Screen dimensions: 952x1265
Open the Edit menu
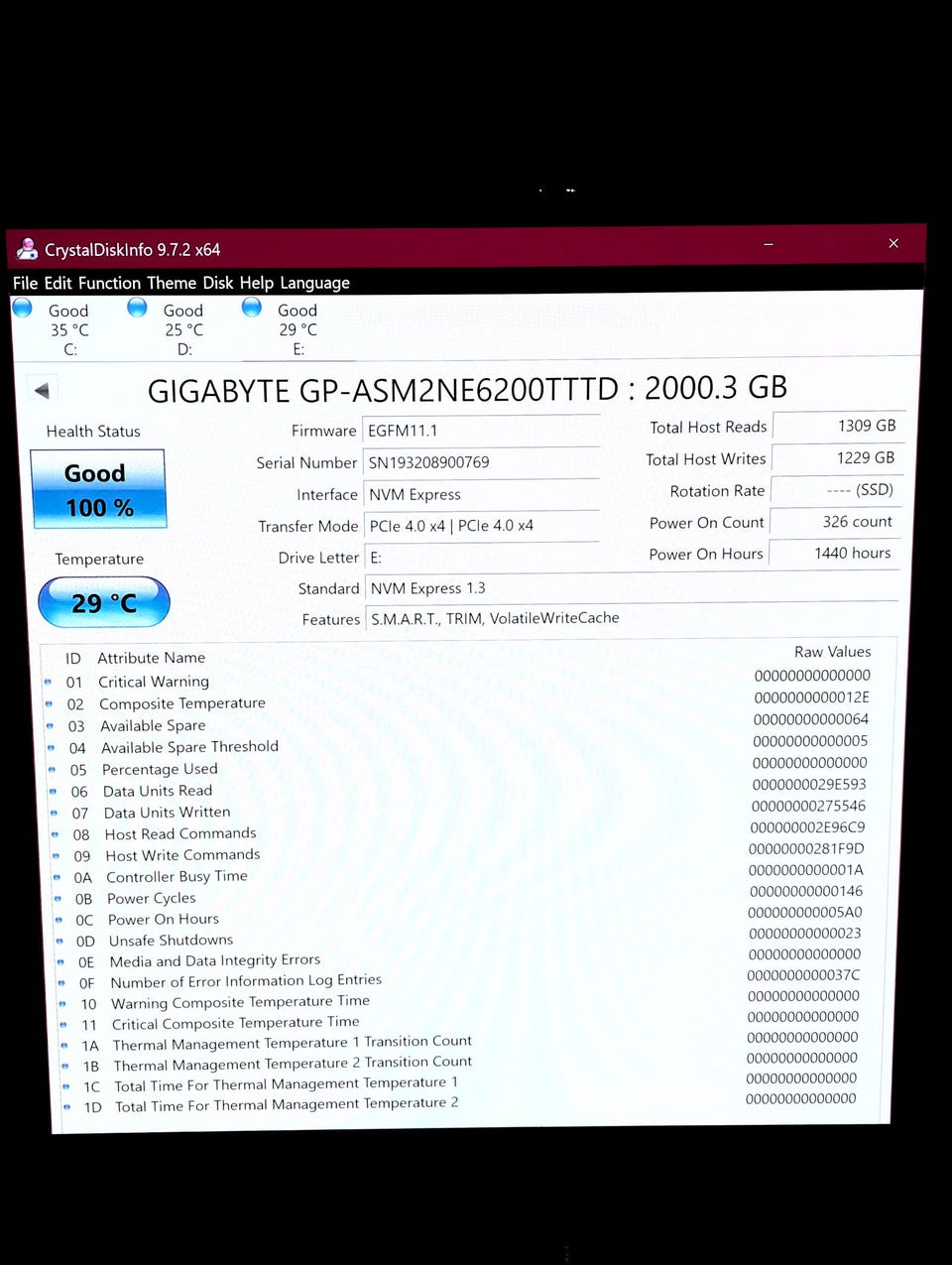(58, 283)
